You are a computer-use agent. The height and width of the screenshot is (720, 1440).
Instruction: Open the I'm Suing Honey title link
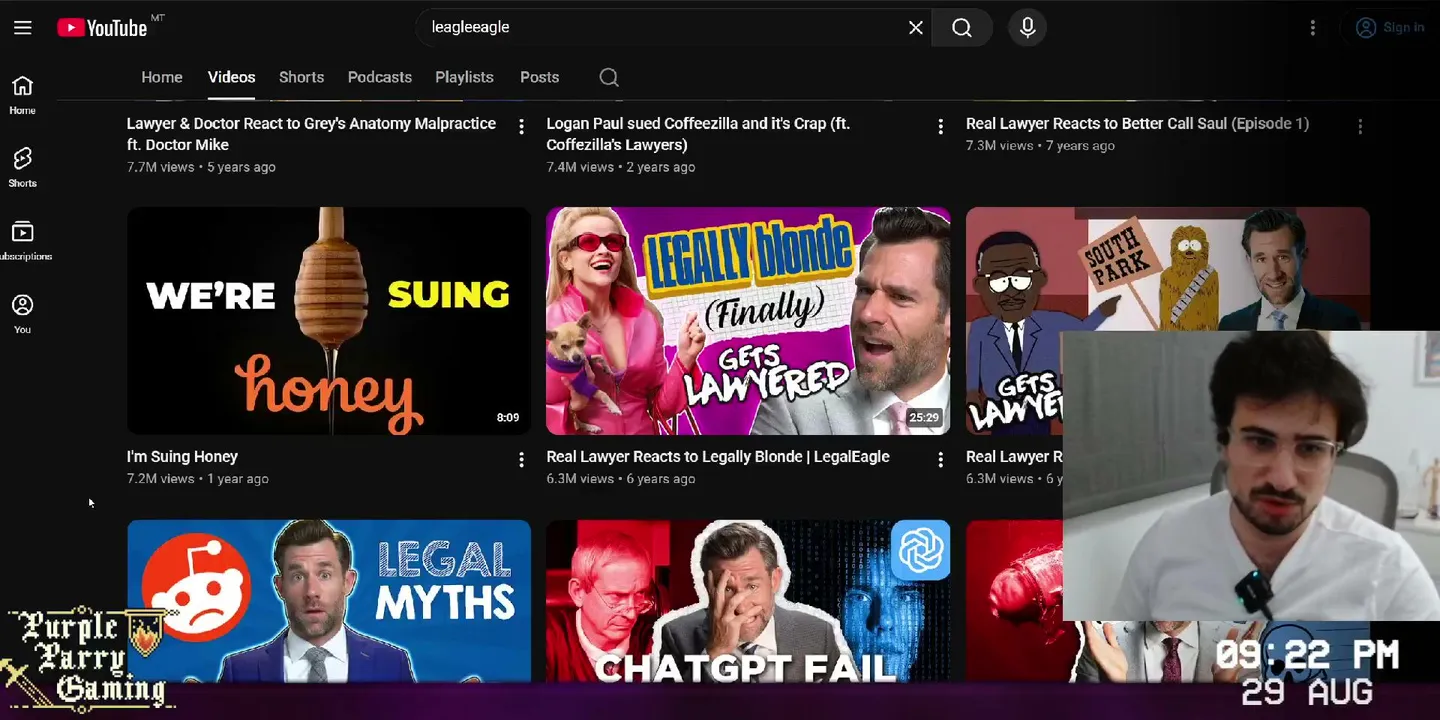(x=182, y=456)
